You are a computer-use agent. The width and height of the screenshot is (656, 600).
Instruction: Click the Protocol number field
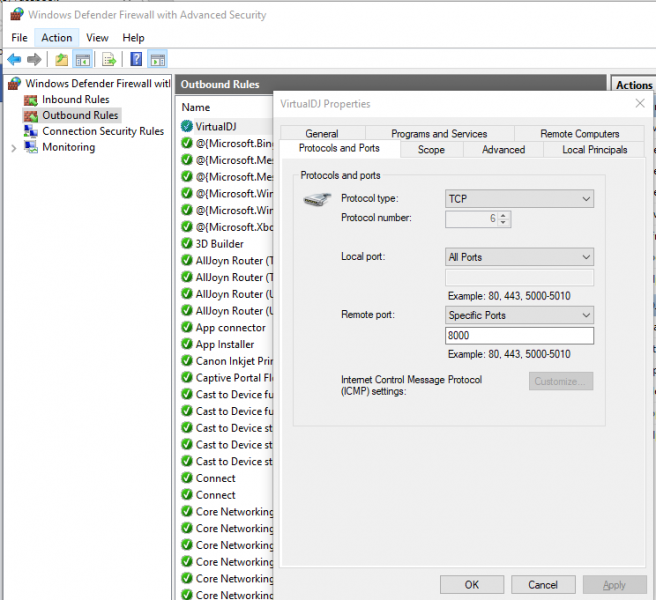(x=472, y=219)
